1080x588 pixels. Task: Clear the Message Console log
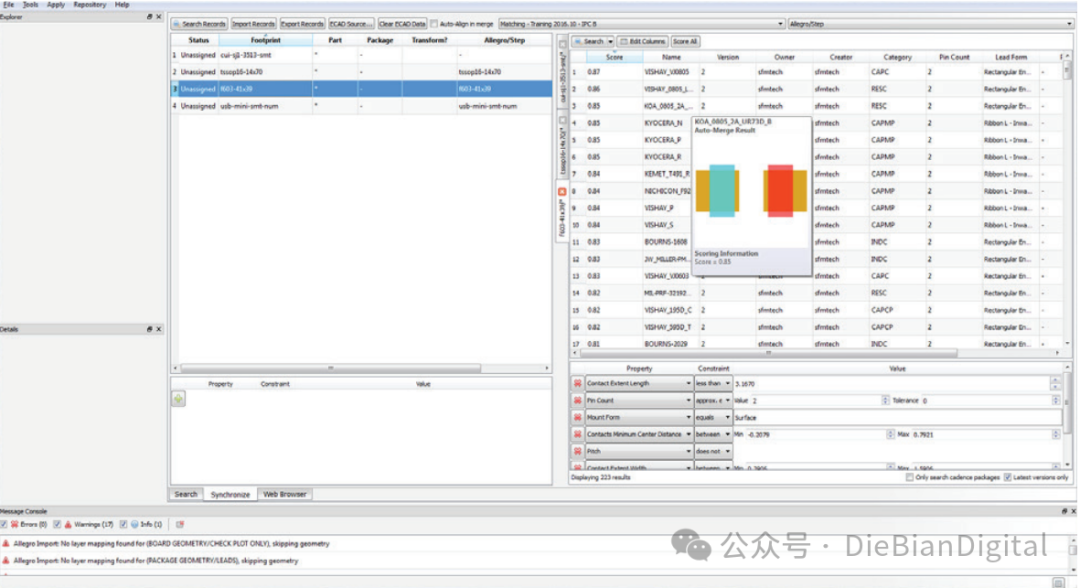[x=180, y=525]
